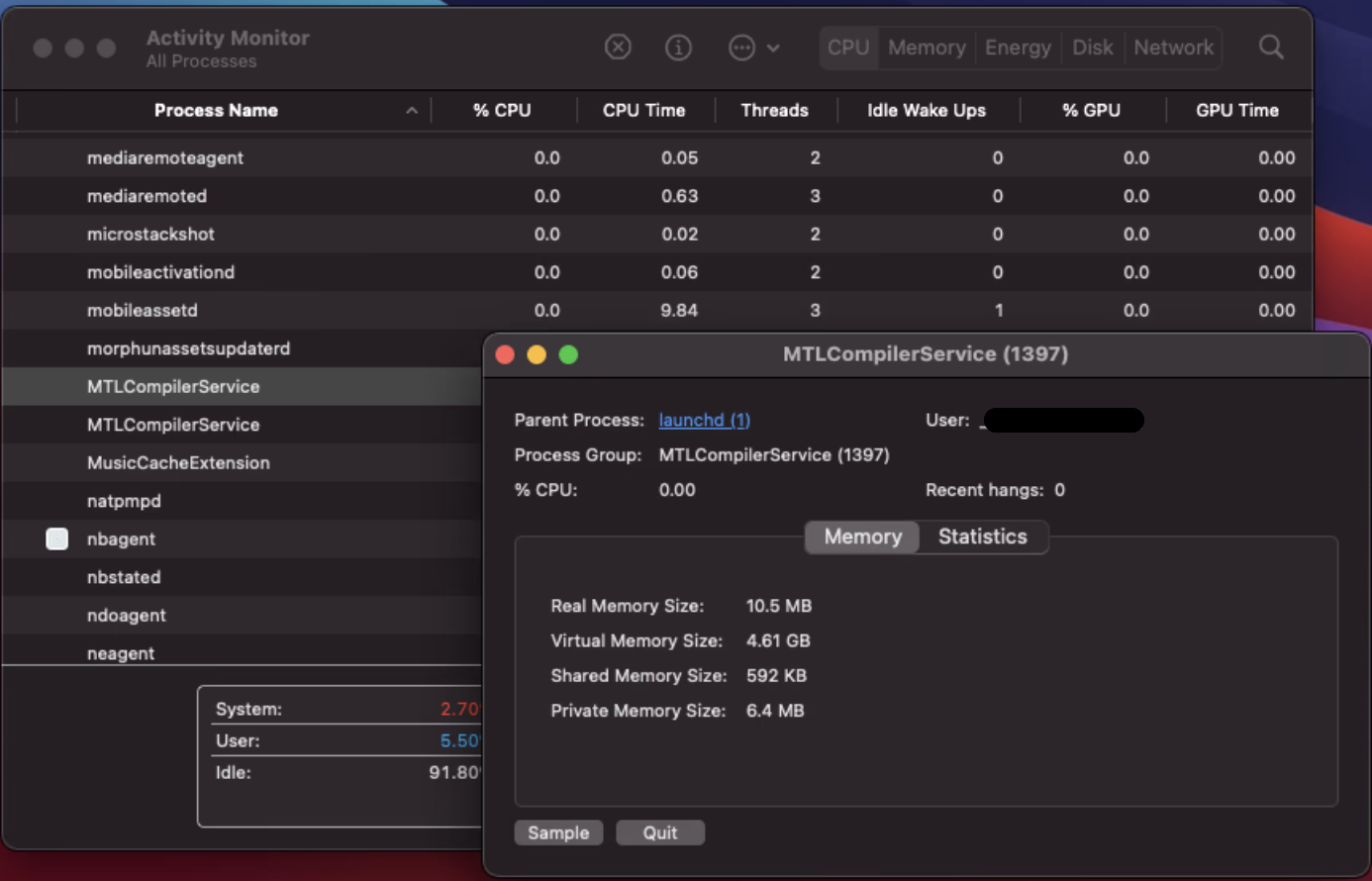
Task: Click the Activity Monitor window title
Action: click(x=228, y=38)
